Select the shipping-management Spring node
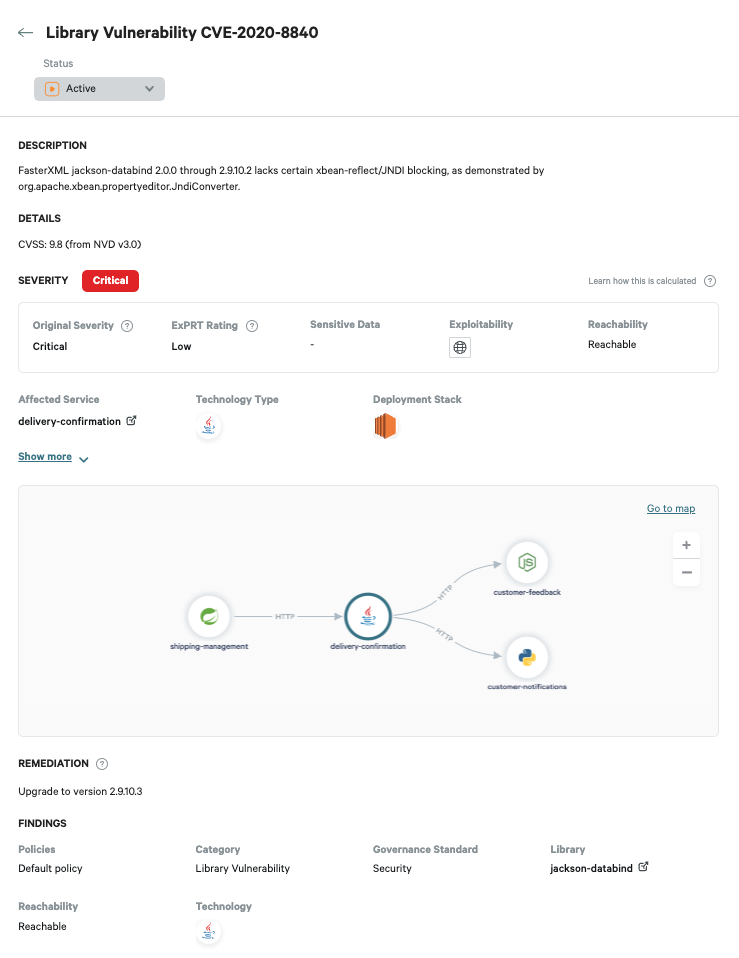The width and height of the screenshot is (739, 958). click(209, 616)
